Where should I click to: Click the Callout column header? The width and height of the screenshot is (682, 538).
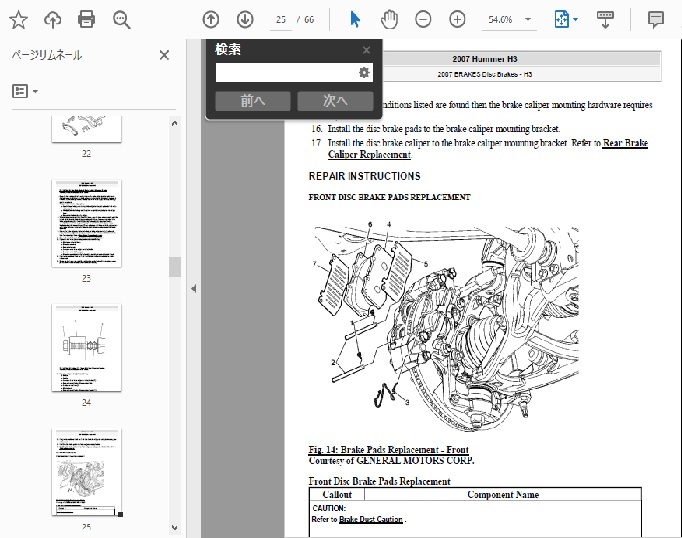[337, 495]
